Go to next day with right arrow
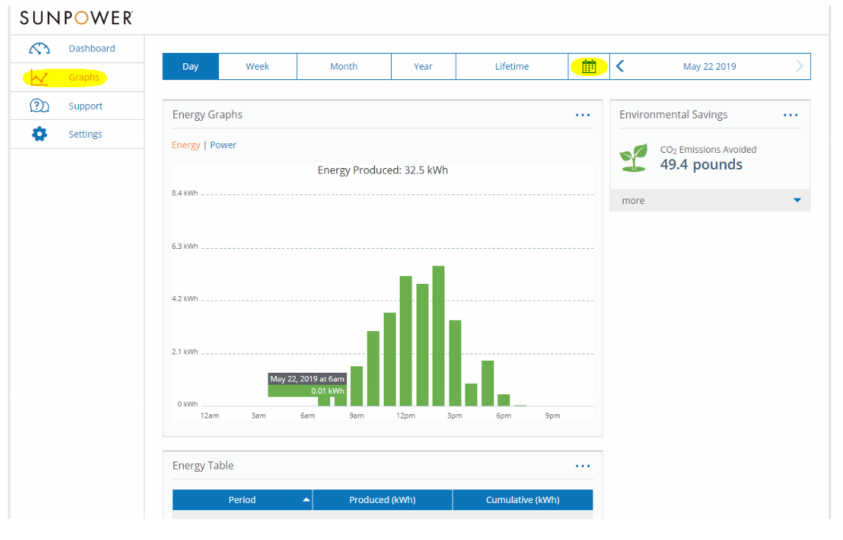The height and width of the screenshot is (540, 843). (x=798, y=67)
